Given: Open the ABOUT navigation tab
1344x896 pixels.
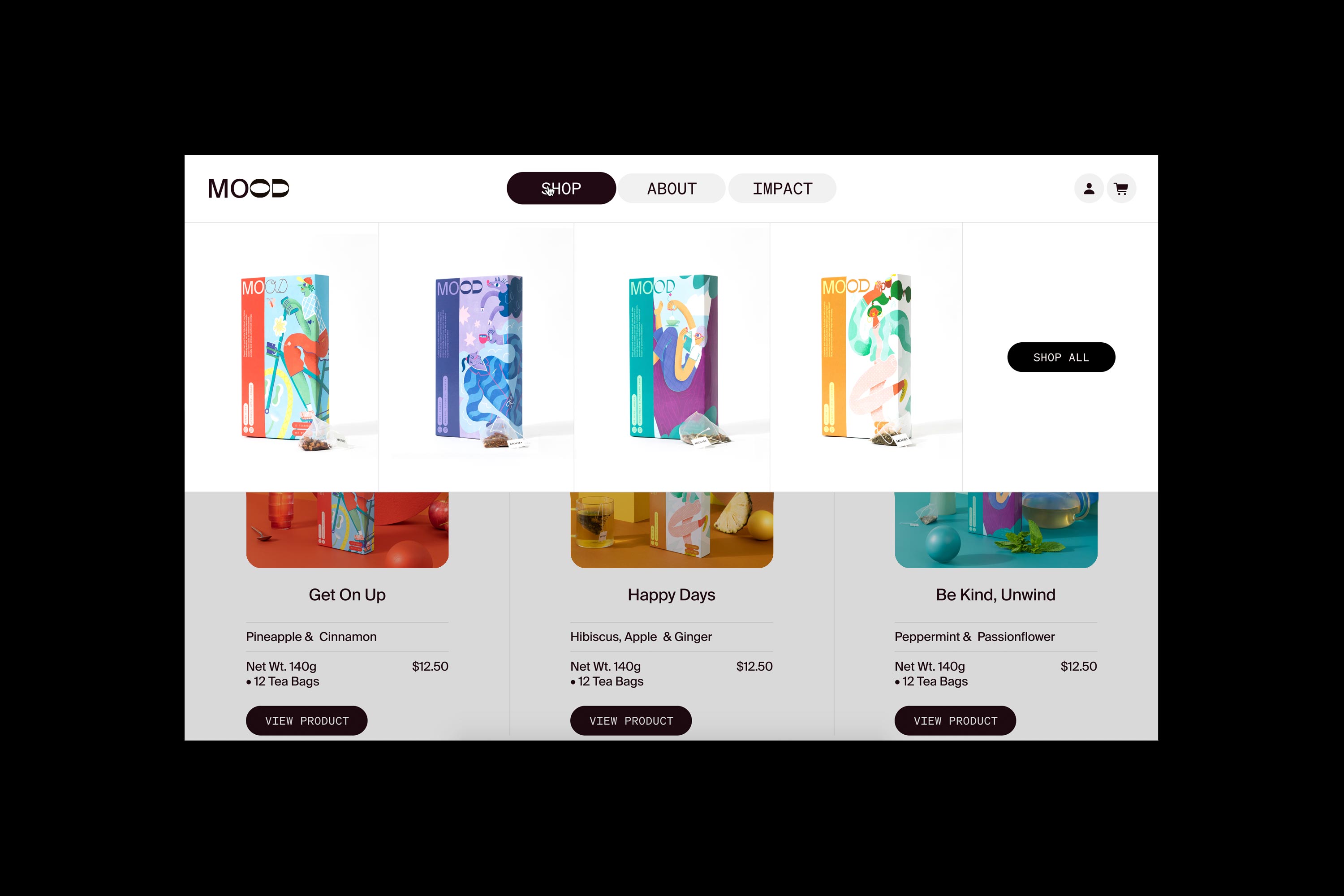Looking at the screenshot, I should click(672, 188).
